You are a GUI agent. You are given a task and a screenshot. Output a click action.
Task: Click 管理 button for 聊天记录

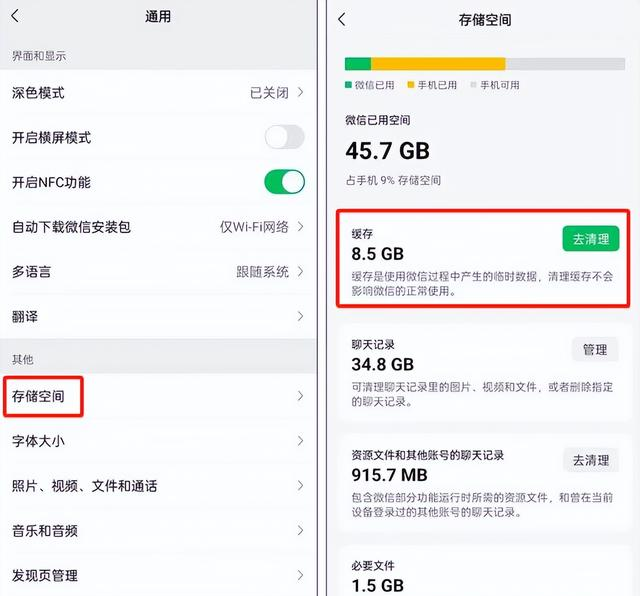pyautogui.click(x=595, y=349)
